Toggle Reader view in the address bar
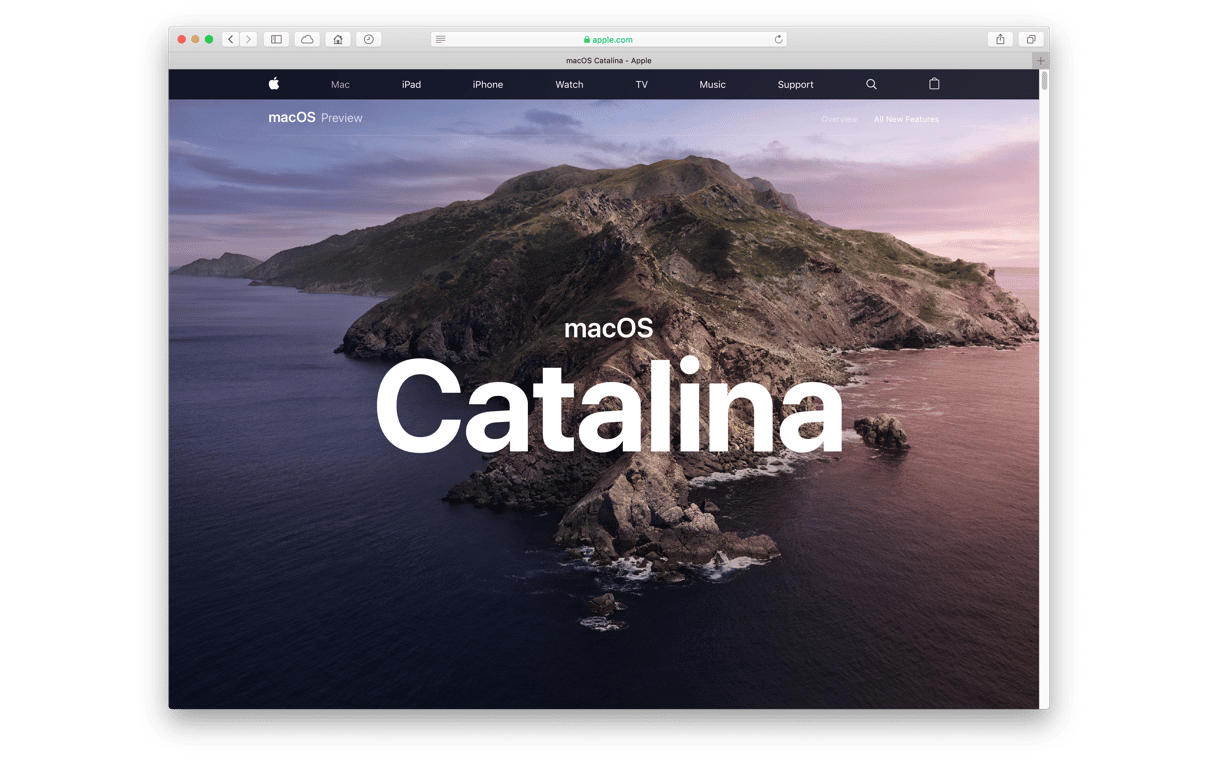The width and height of the screenshot is (1216, 760). (440, 39)
